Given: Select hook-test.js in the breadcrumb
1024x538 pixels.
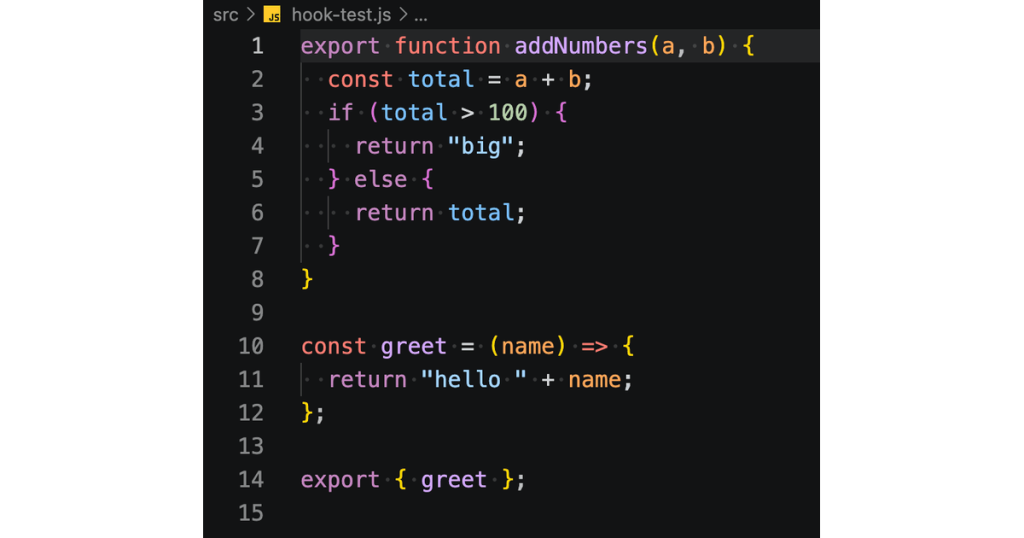Looking at the screenshot, I should [341, 14].
